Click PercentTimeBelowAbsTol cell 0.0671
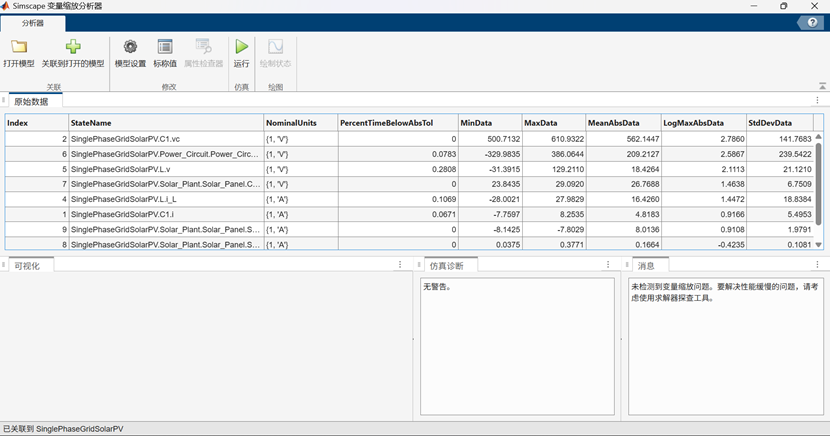Screen dimensions: 830x436 [x=398, y=214]
